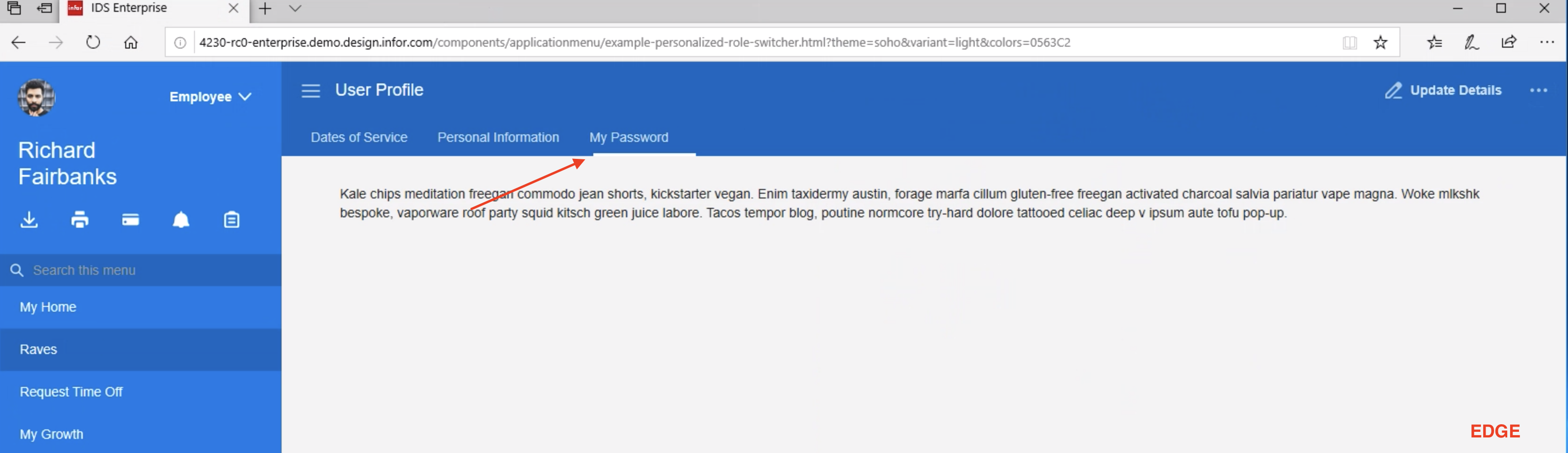Select the My Password tab
The height and width of the screenshot is (453, 1568).
[629, 137]
